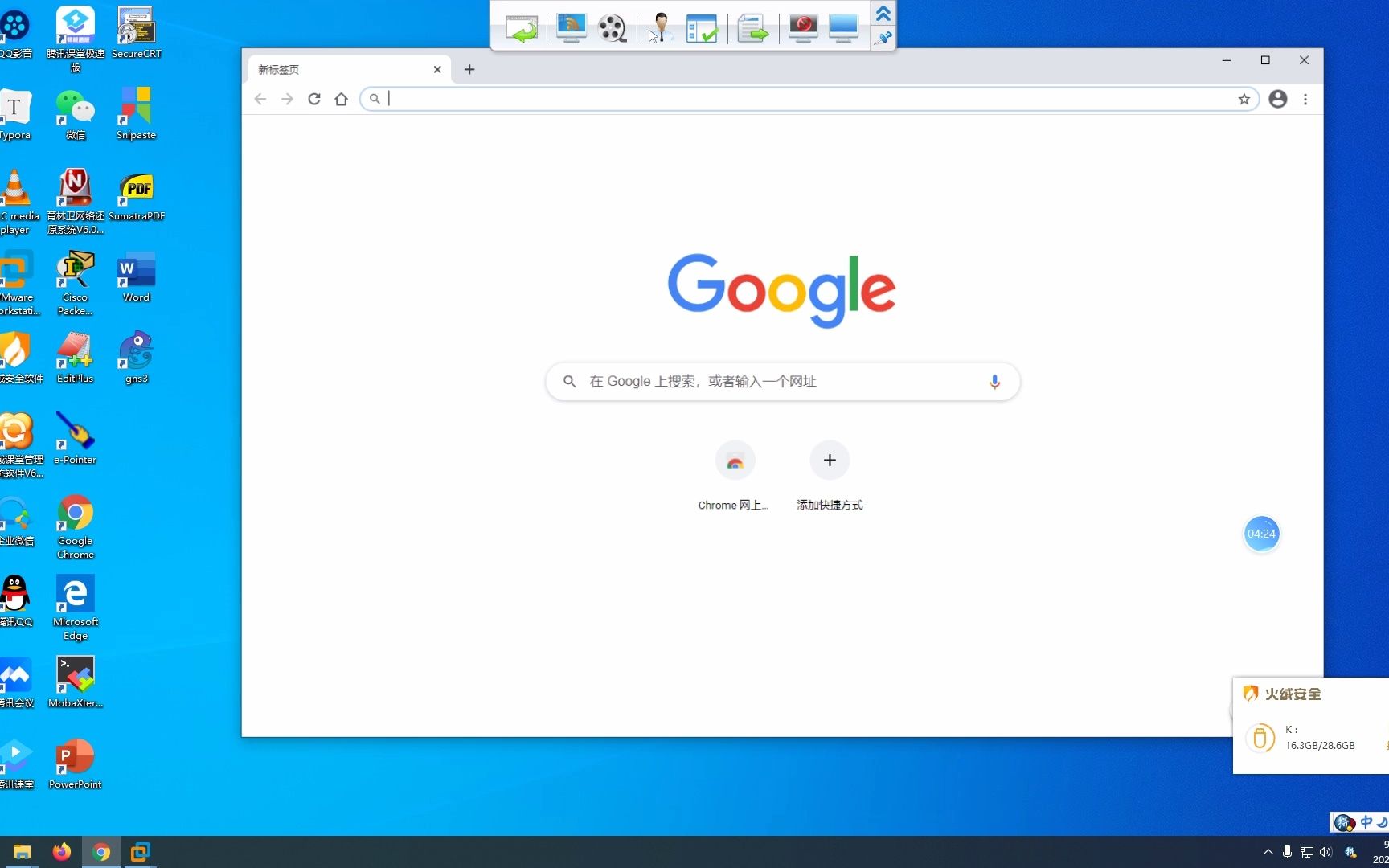Viewport: 1389px width, 868px height.
Task: Bookmark this page with star icon
Action: point(1244,99)
